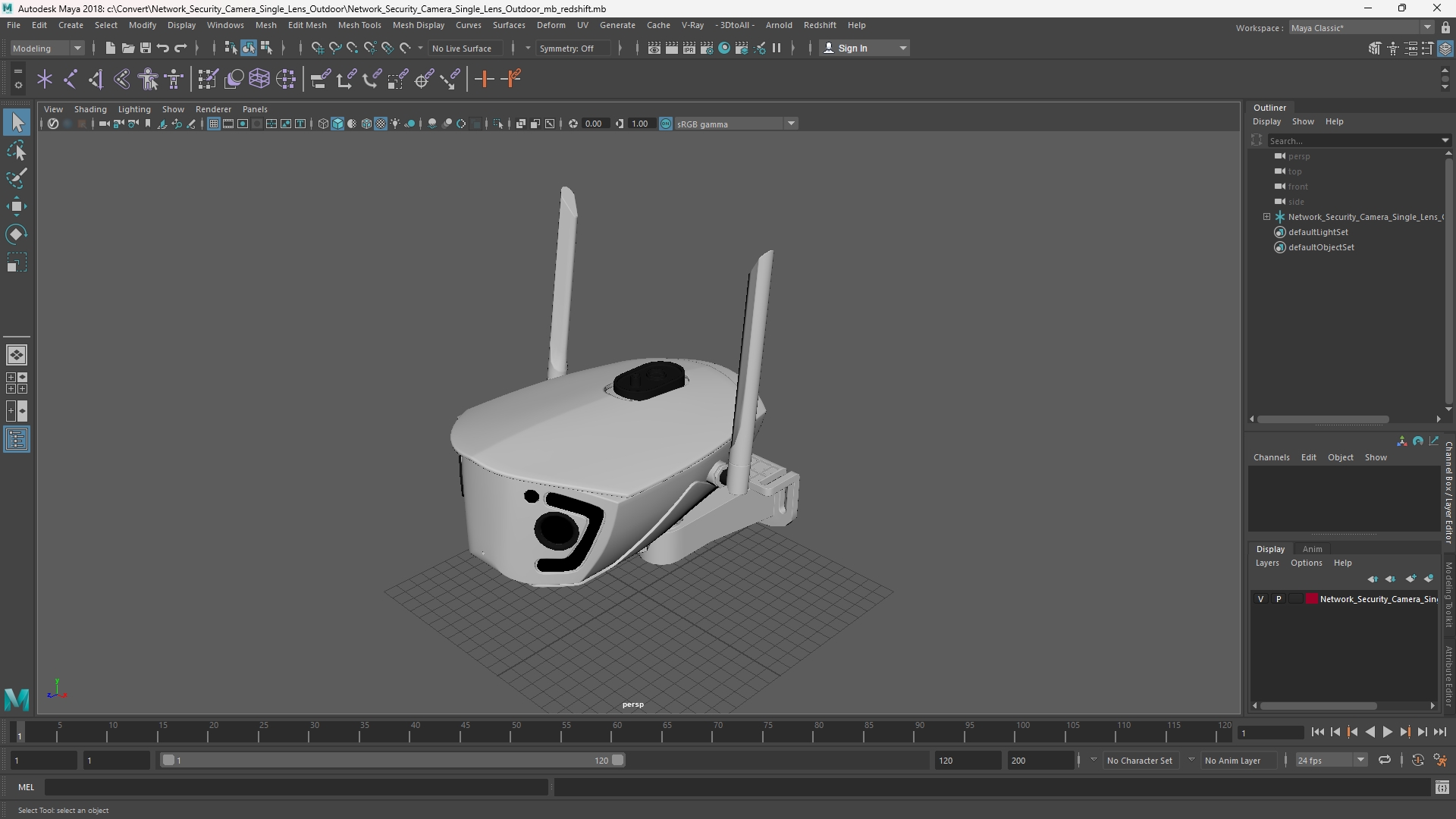Viewport: 1456px width, 819px height.
Task: Expand Network_Security_Camera node in Outliner
Action: click(1266, 217)
